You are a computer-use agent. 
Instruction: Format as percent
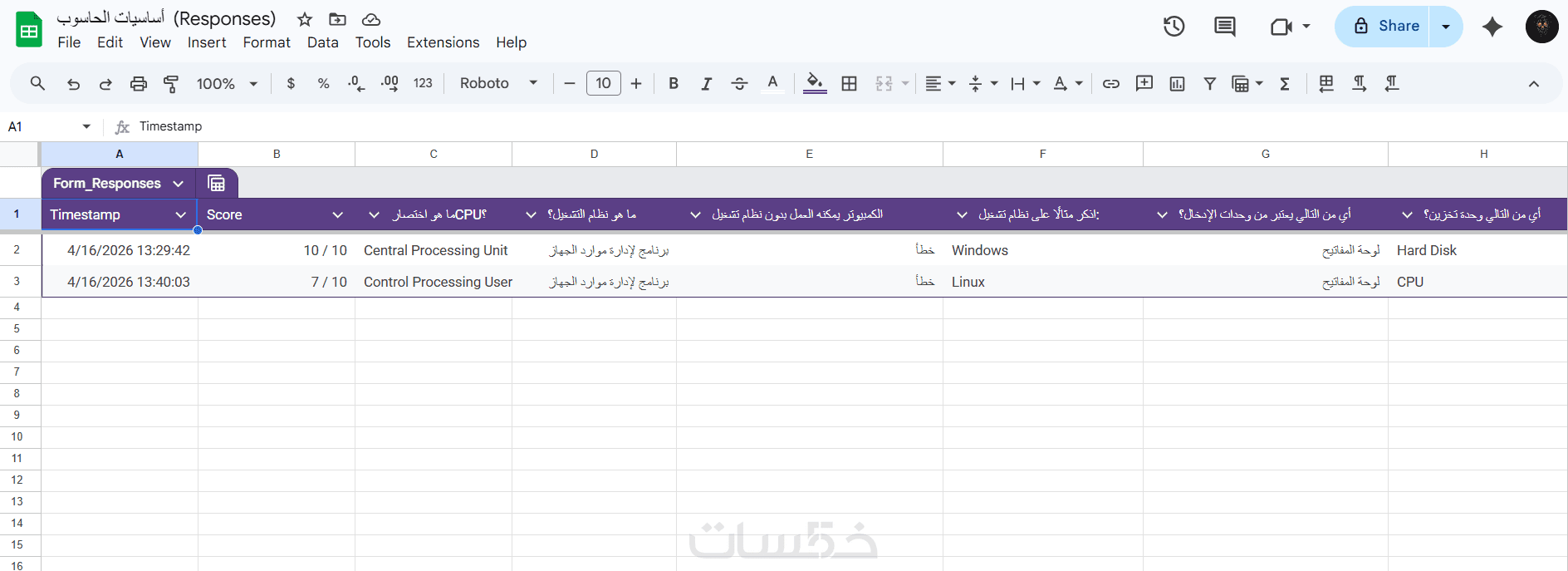[x=324, y=83]
